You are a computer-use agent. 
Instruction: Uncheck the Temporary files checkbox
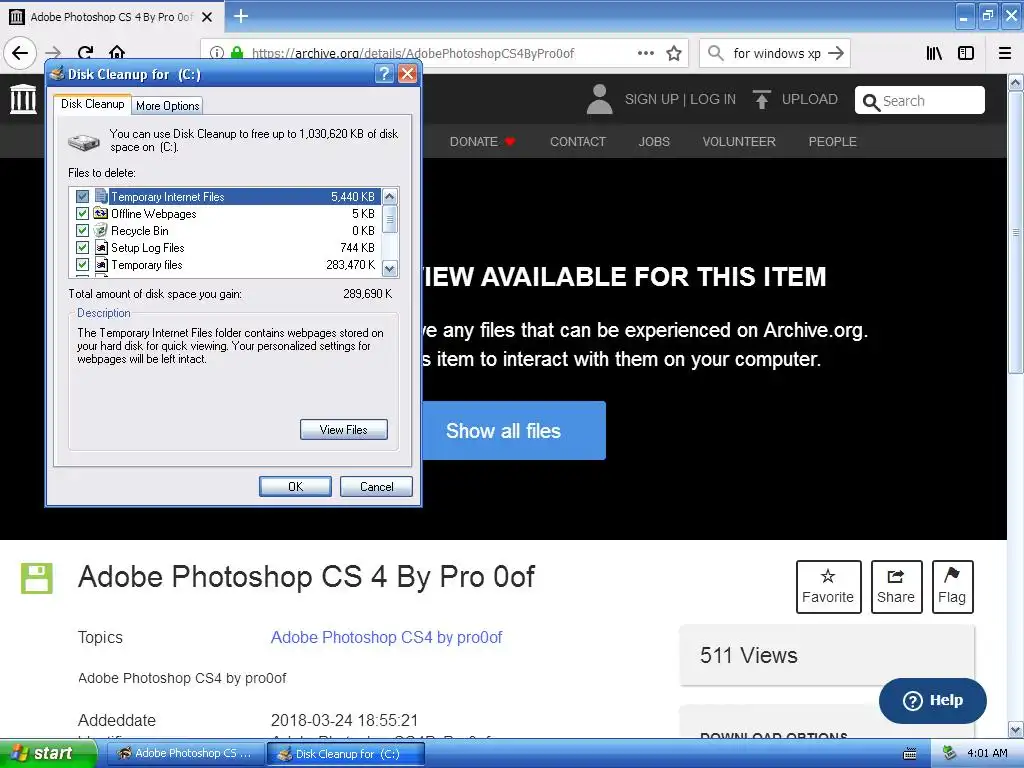pyautogui.click(x=82, y=264)
